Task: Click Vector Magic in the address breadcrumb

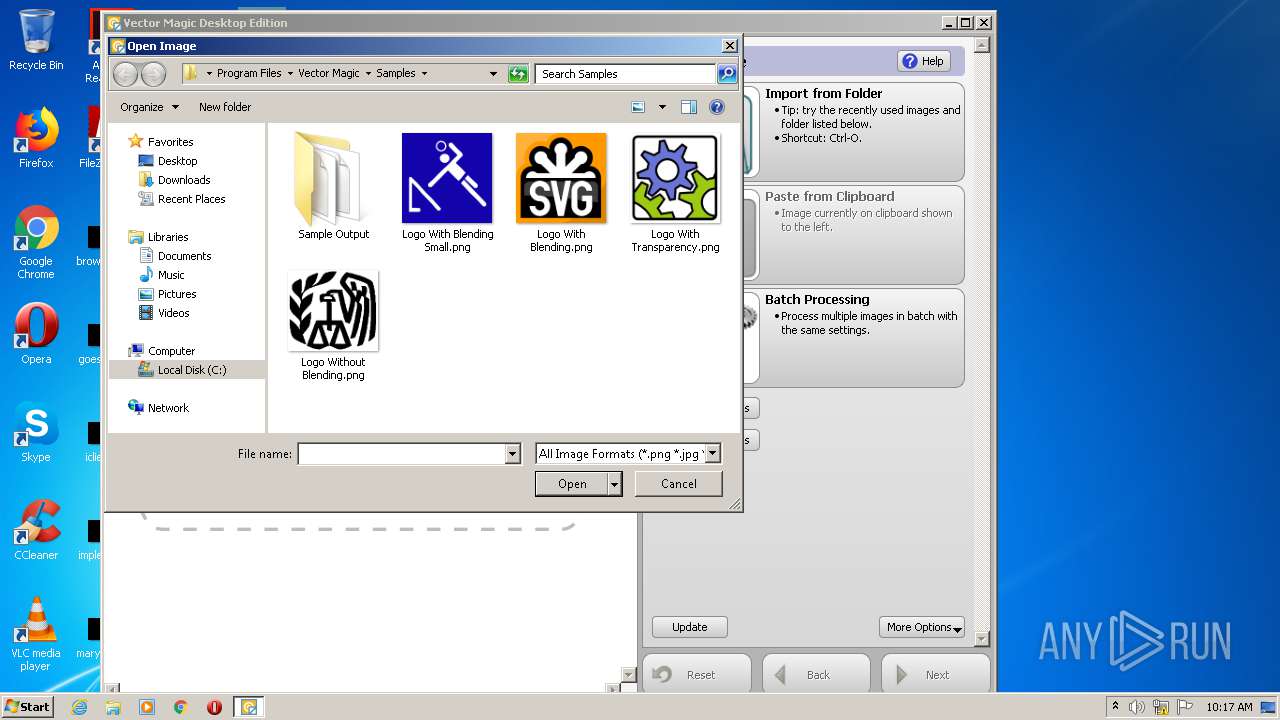Action: click(329, 73)
